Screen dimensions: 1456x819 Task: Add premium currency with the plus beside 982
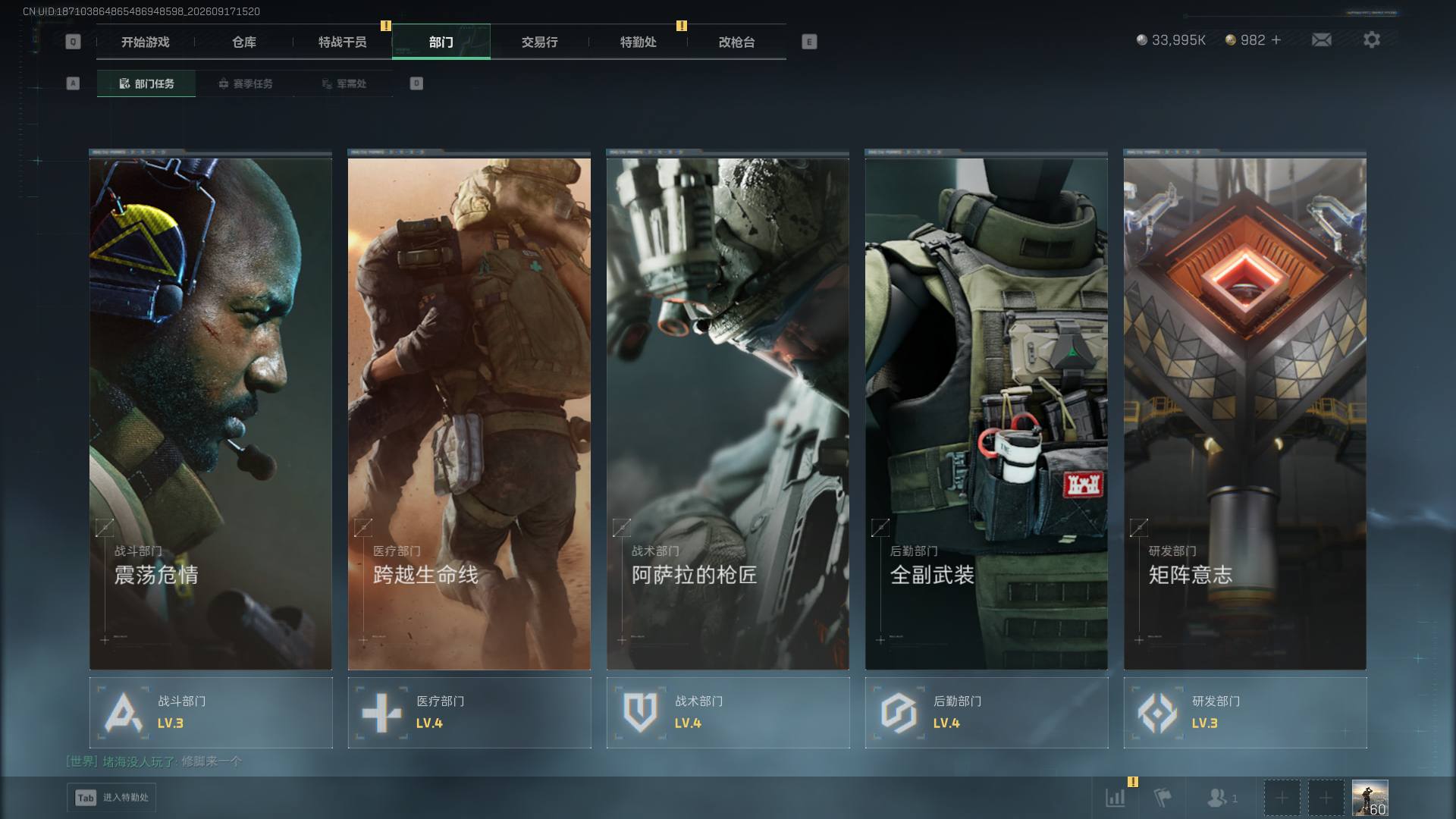[1276, 40]
